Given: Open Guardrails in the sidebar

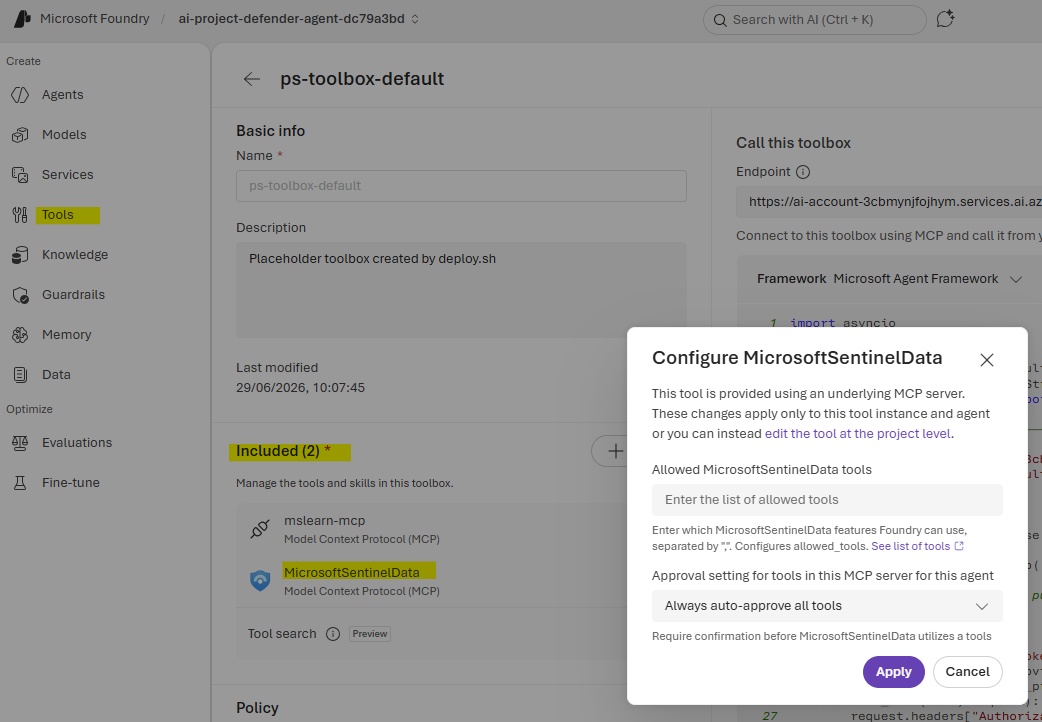Looking at the screenshot, I should coord(73,295).
